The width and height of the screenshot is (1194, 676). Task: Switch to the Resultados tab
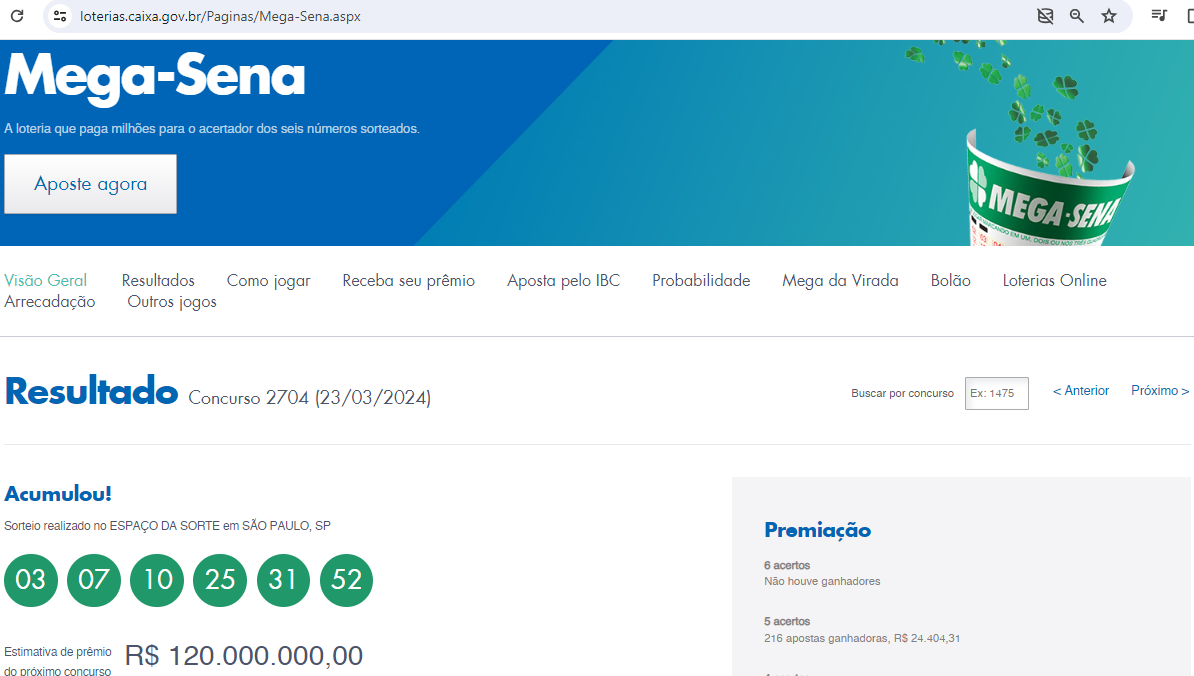click(158, 280)
